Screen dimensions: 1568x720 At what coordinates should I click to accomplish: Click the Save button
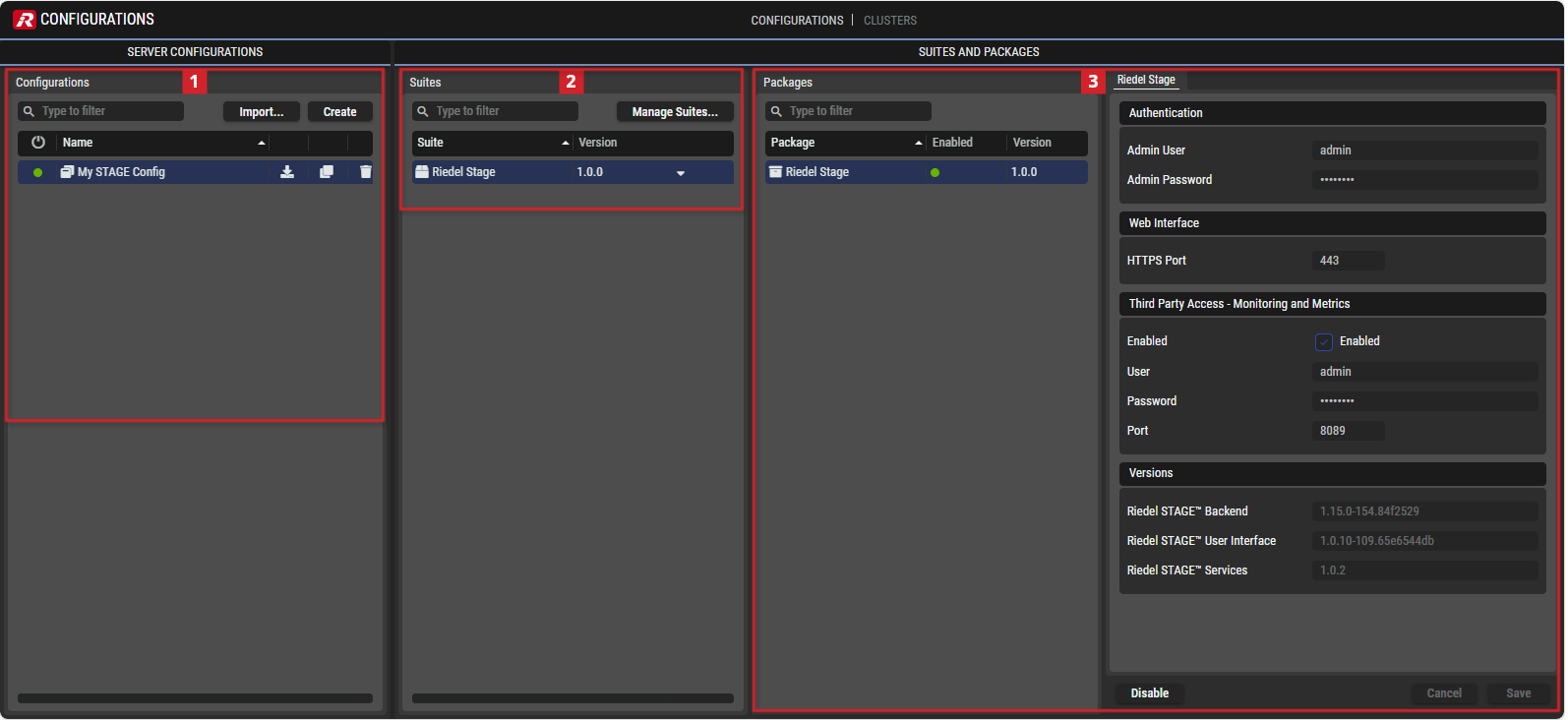click(x=1518, y=693)
